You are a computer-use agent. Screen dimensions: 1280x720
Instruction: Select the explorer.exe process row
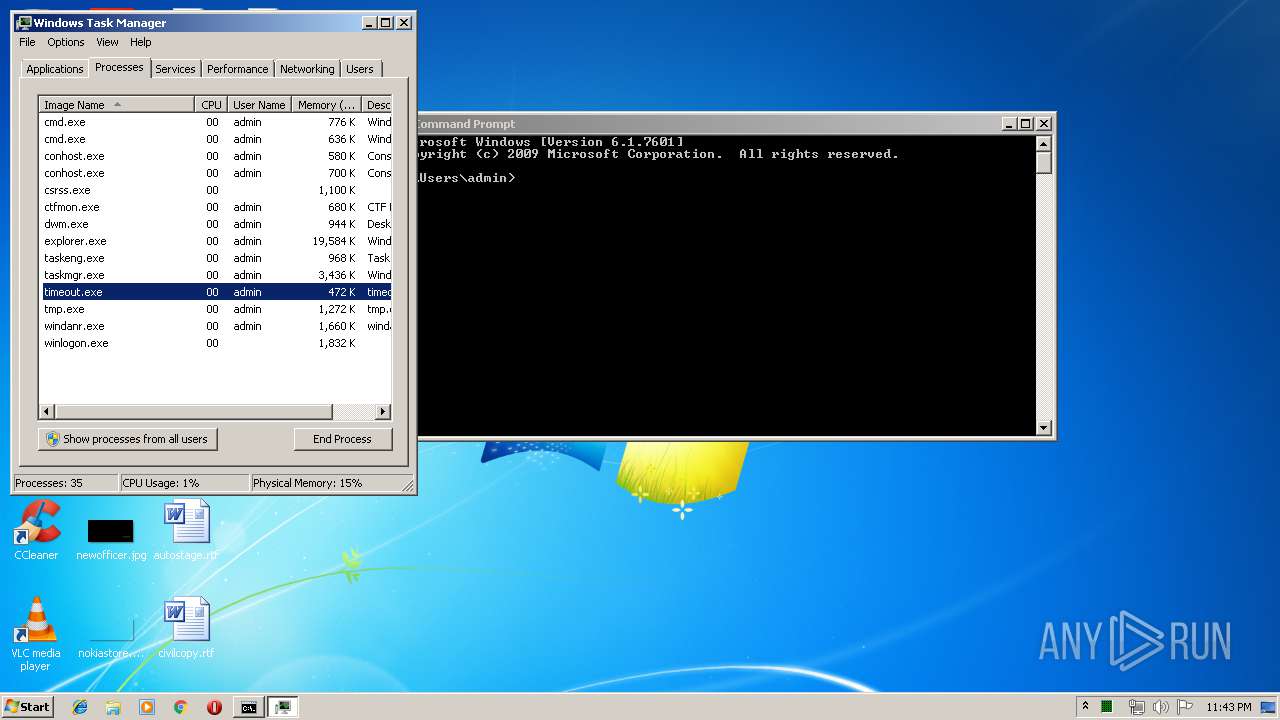216,241
